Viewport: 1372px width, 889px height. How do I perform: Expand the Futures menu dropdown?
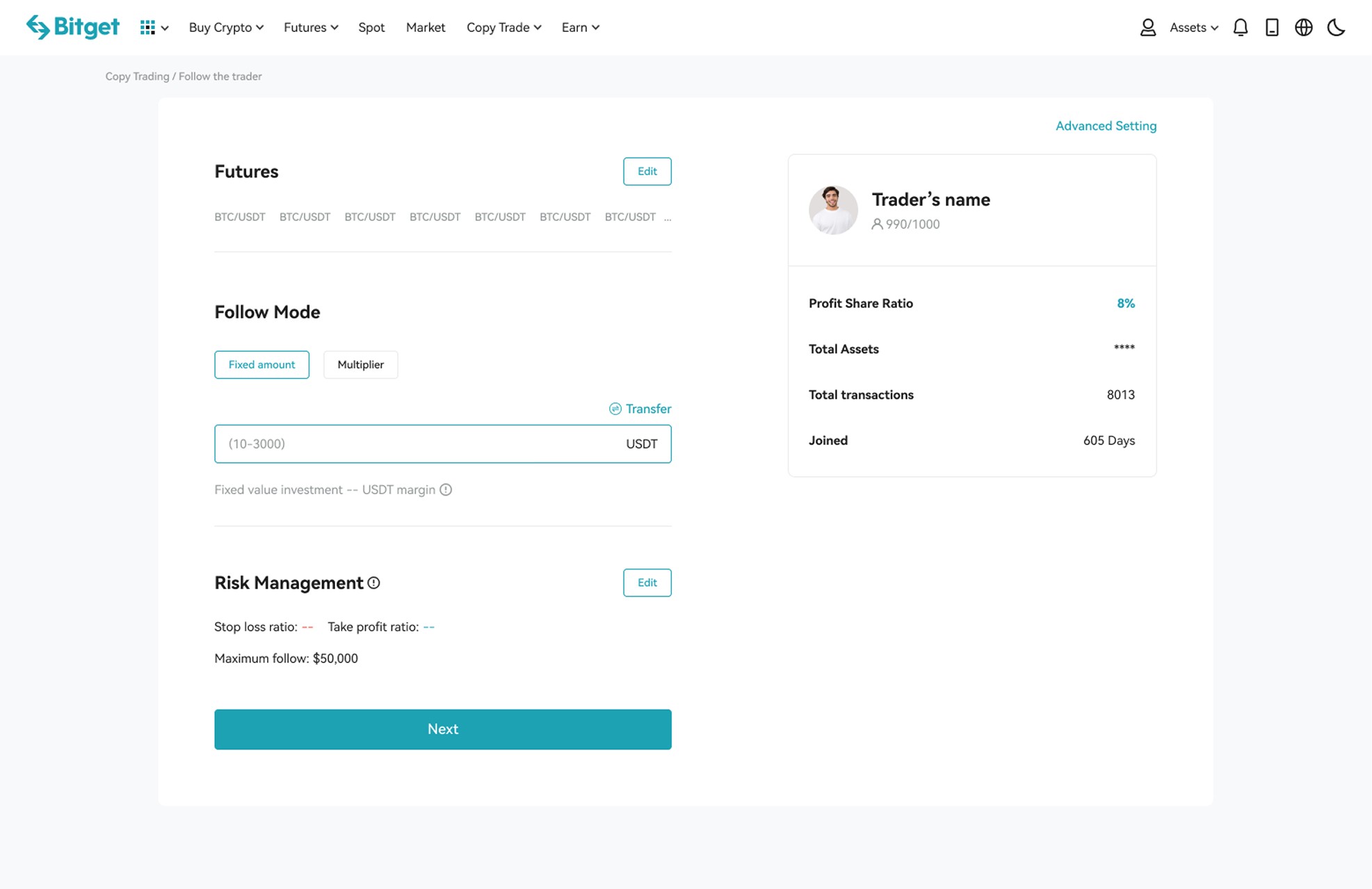tap(311, 28)
